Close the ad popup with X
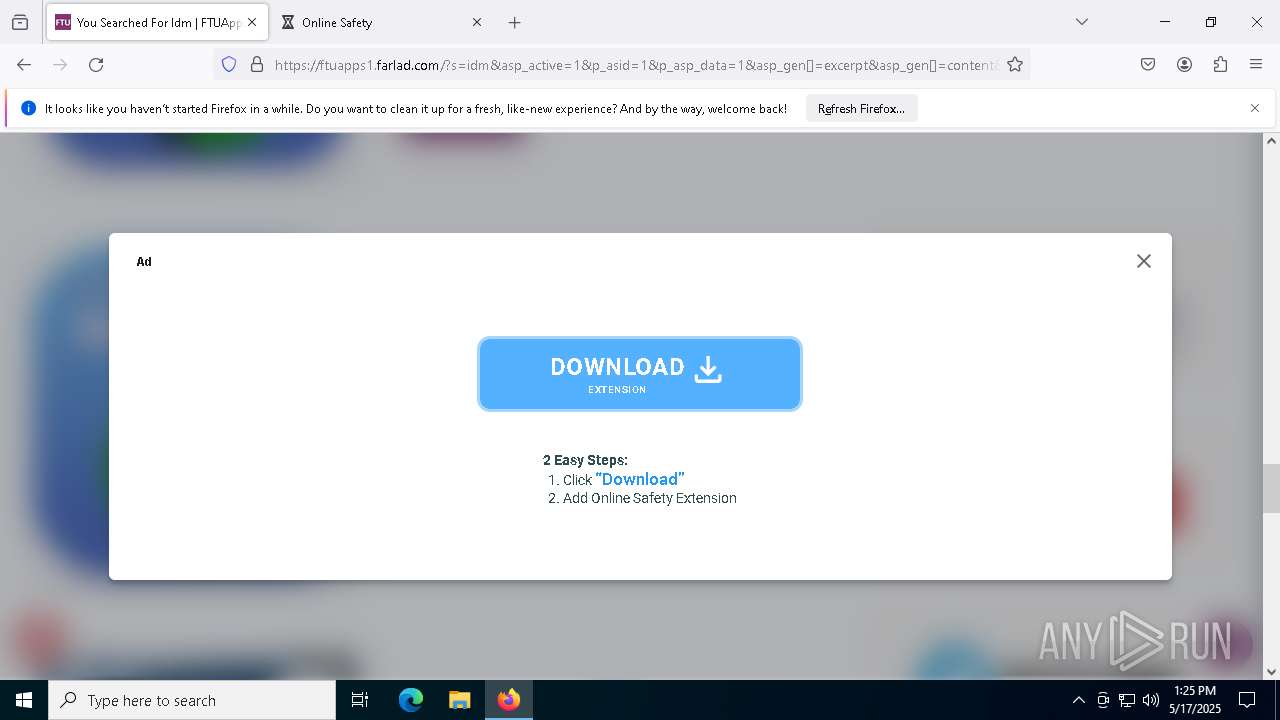Image resolution: width=1280 pixels, height=720 pixels. 1144,261
